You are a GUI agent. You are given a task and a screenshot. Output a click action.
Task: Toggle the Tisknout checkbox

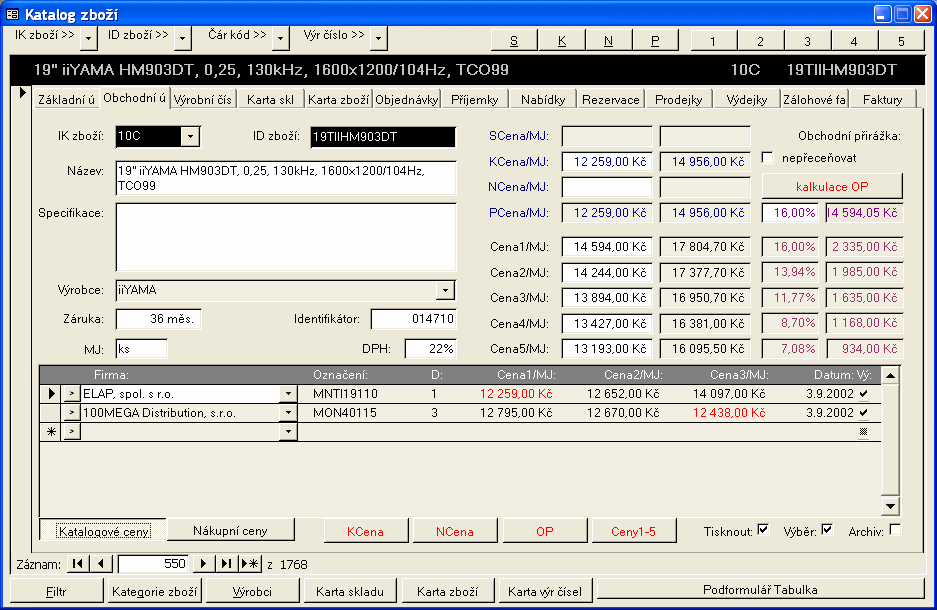(x=763, y=530)
